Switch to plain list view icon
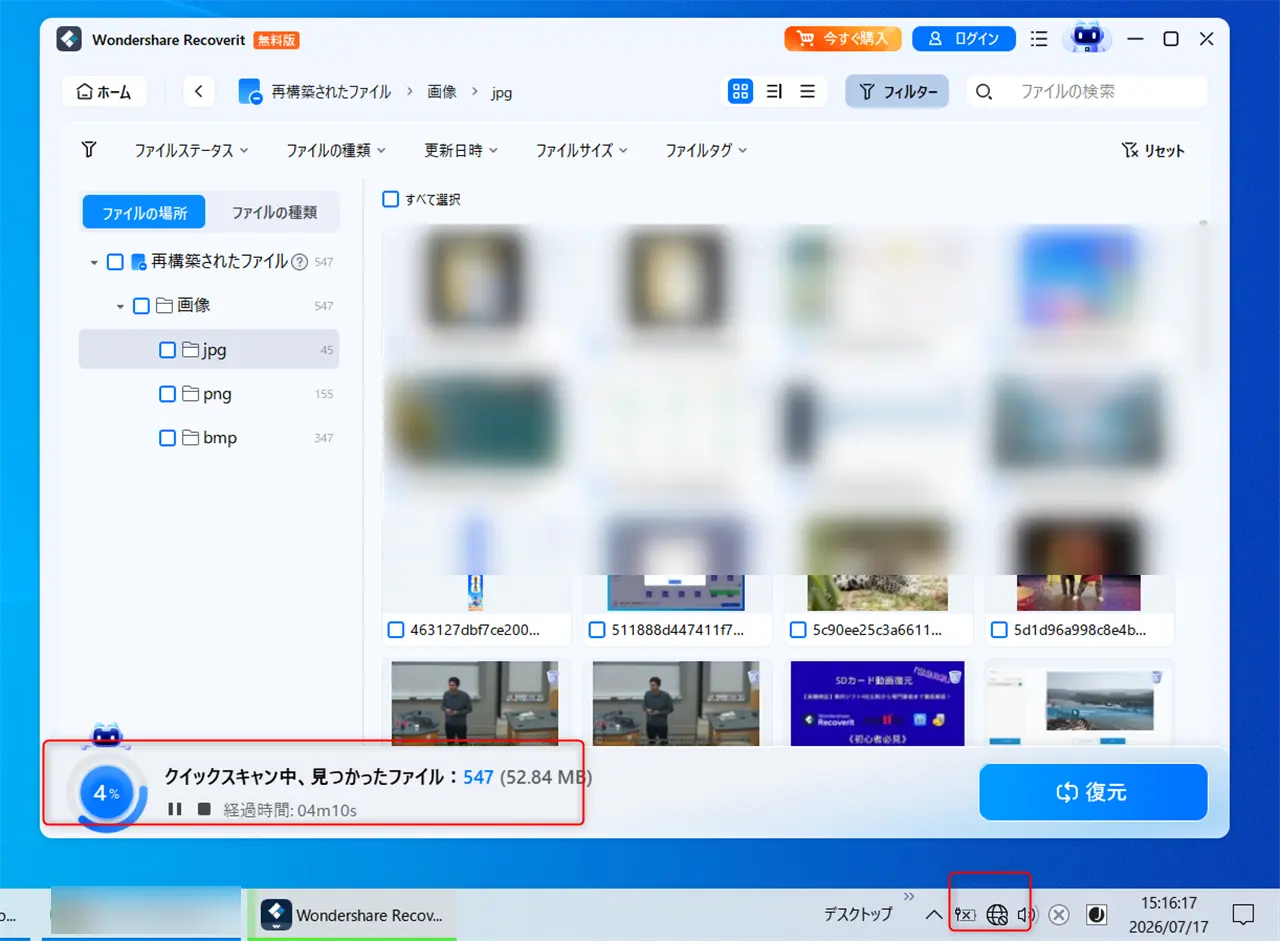Image resolution: width=1280 pixels, height=941 pixels. click(807, 92)
